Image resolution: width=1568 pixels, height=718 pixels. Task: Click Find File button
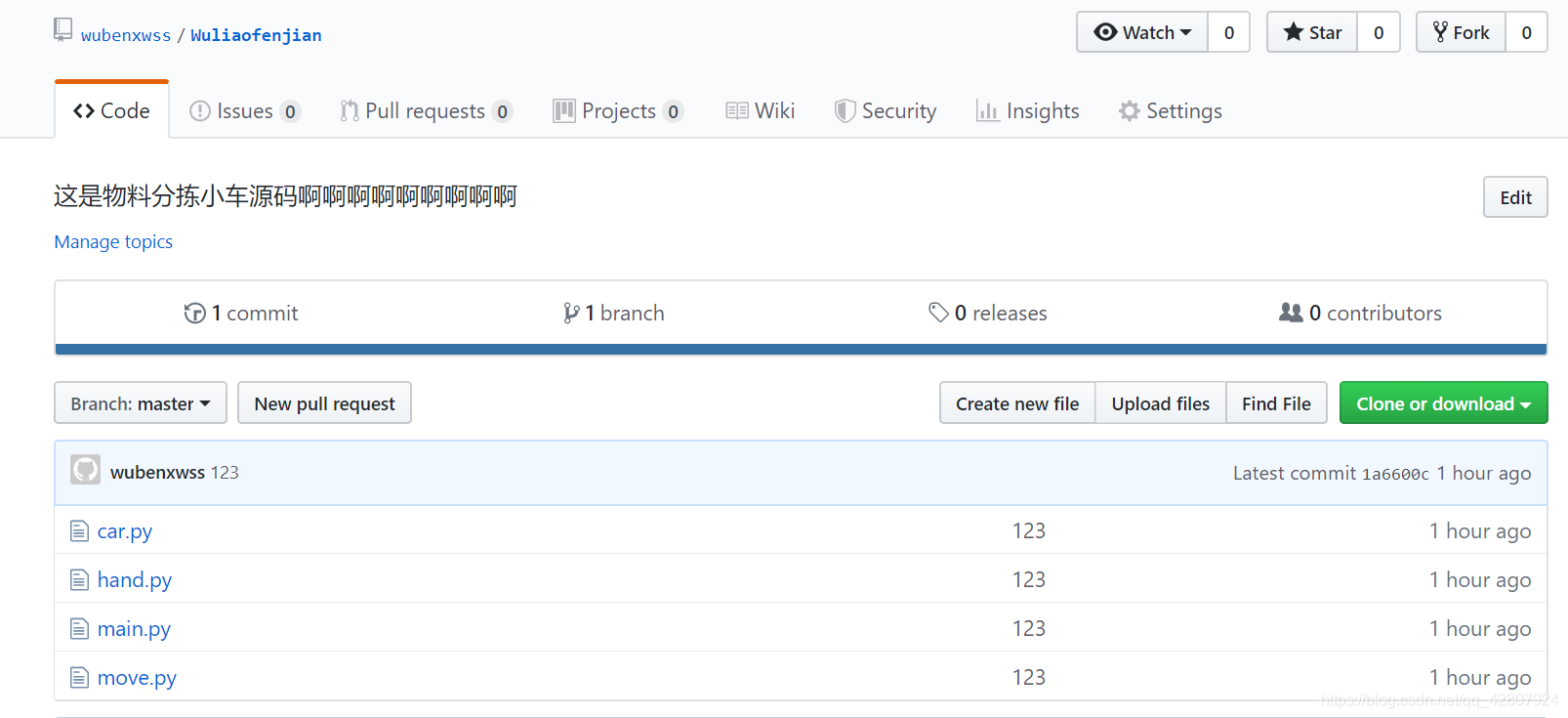[x=1276, y=402]
